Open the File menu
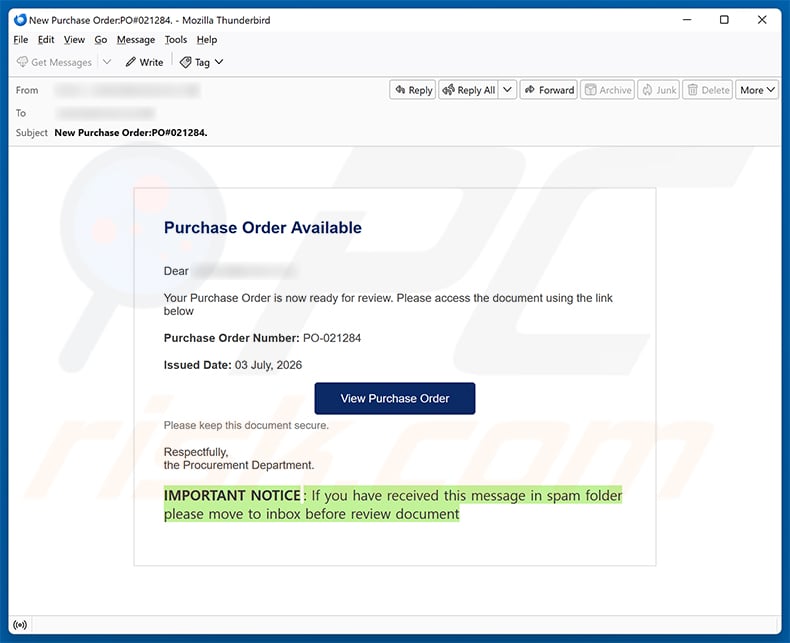Image resolution: width=790 pixels, height=643 pixels. tap(21, 40)
